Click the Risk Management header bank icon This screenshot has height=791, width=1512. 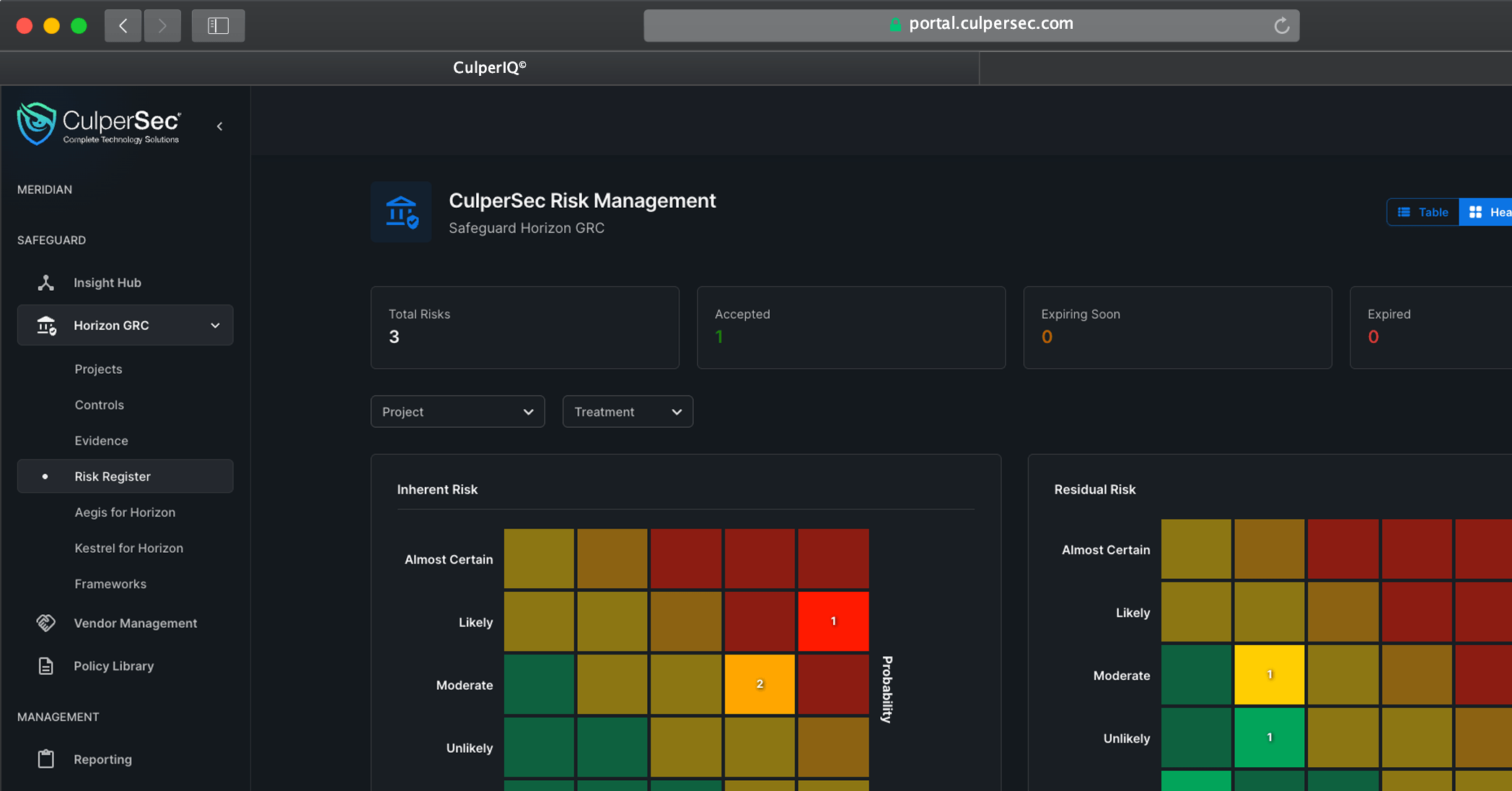pyautogui.click(x=401, y=212)
